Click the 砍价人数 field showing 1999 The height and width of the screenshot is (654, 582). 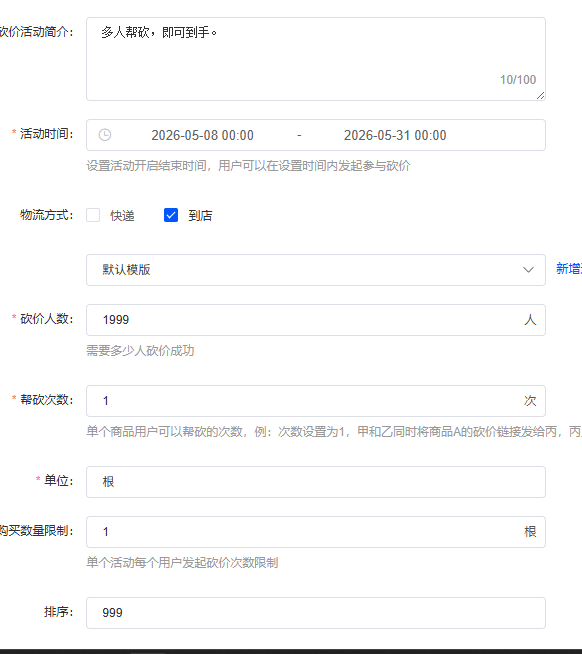point(316,320)
